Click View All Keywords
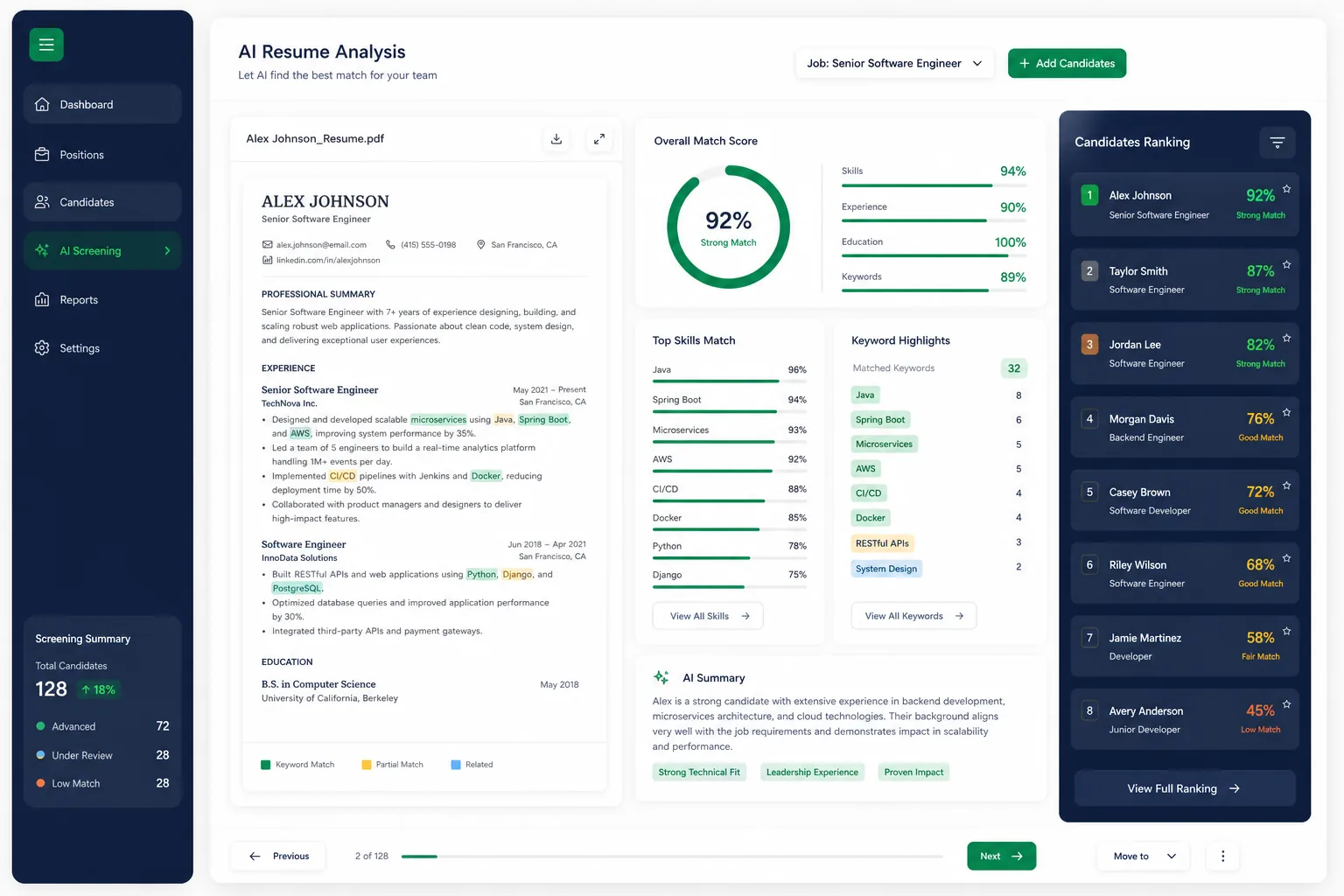1344x896 pixels. tap(913, 616)
